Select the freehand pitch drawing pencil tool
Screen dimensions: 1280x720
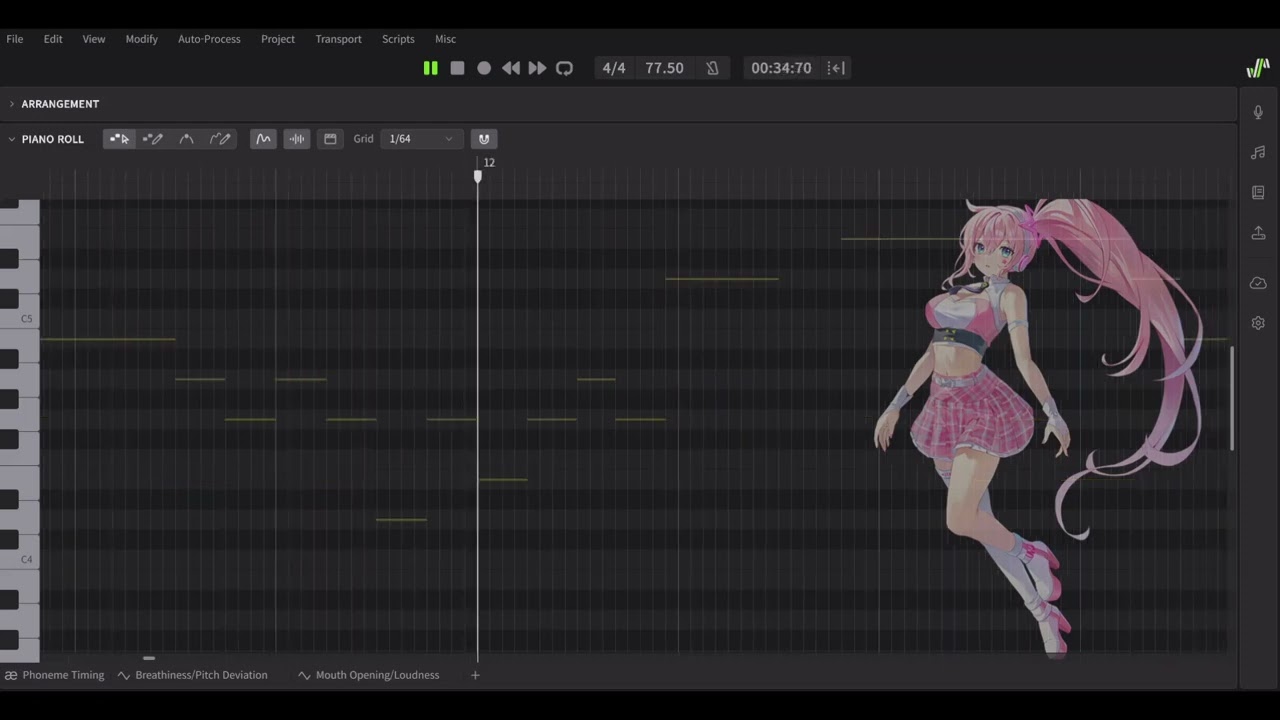point(220,139)
